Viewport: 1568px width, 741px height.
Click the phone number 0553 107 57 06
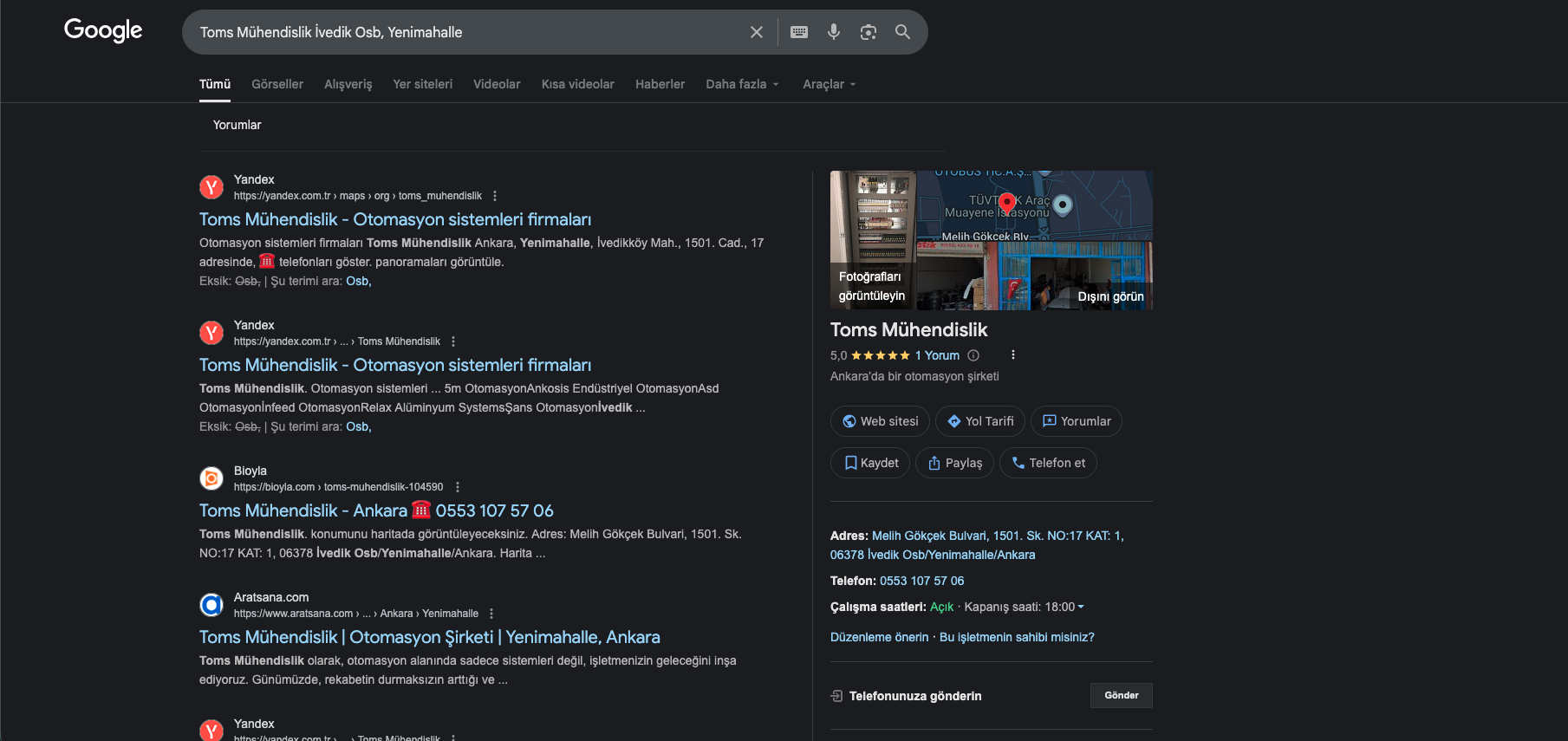point(921,581)
